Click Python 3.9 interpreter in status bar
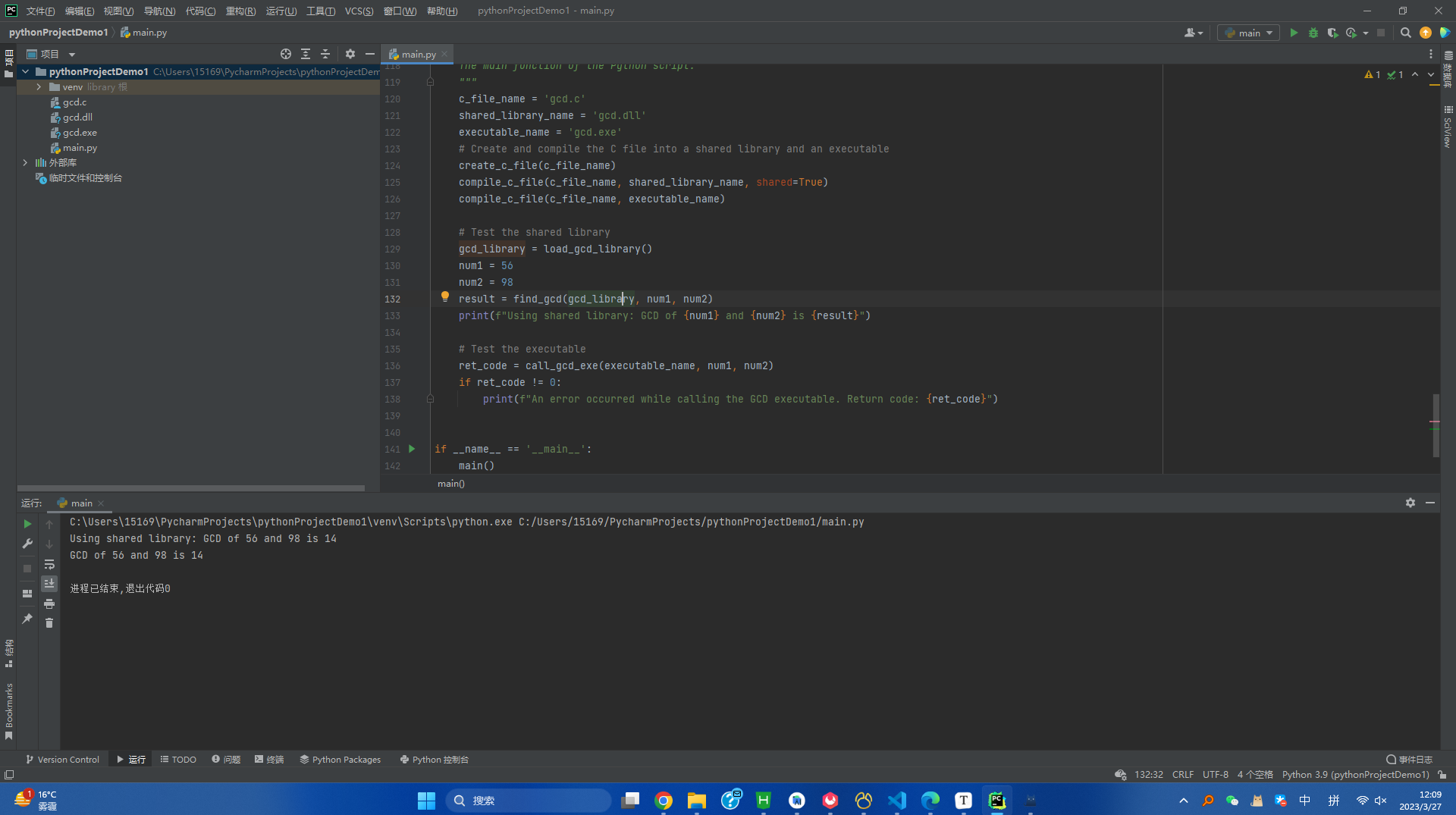The image size is (1456, 815). [x=1355, y=774]
